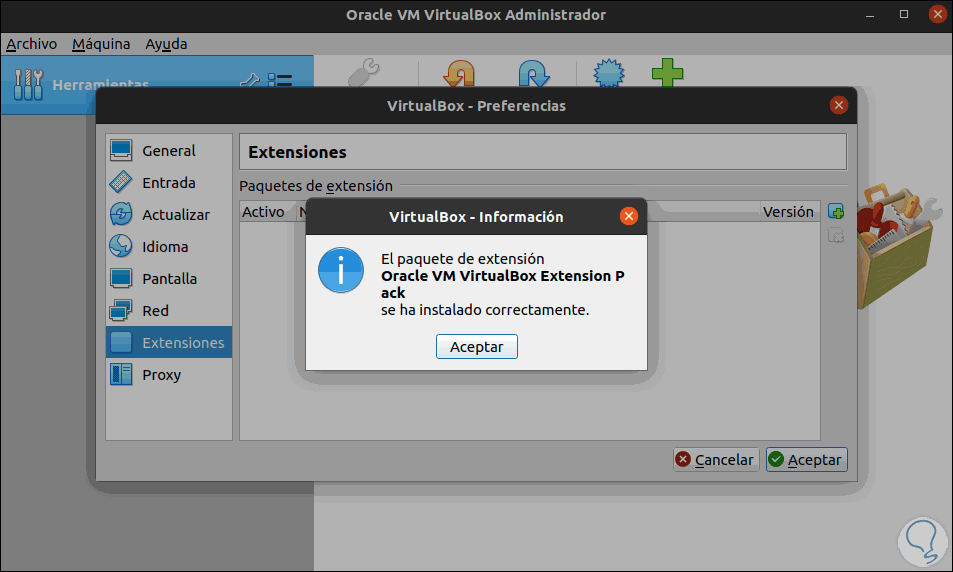Image resolution: width=953 pixels, height=572 pixels.
Task: Minimize the VirtualBox Administrador window
Action: (870, 15)
